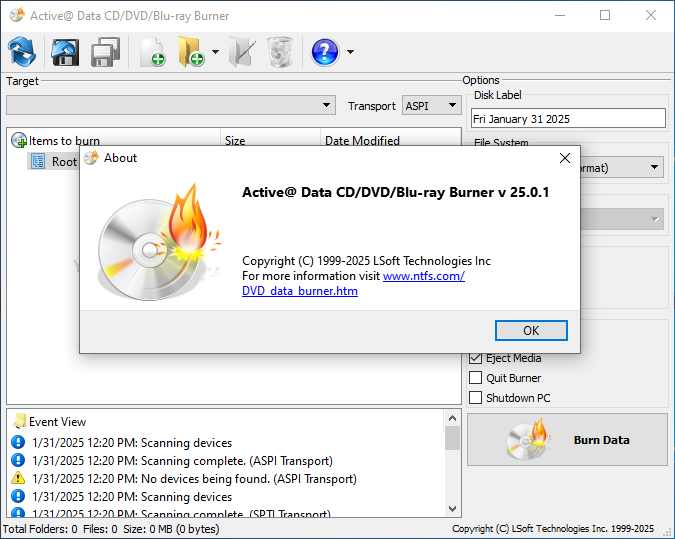
Task: Click the status bar copyright text
Action: click(553, 529)
